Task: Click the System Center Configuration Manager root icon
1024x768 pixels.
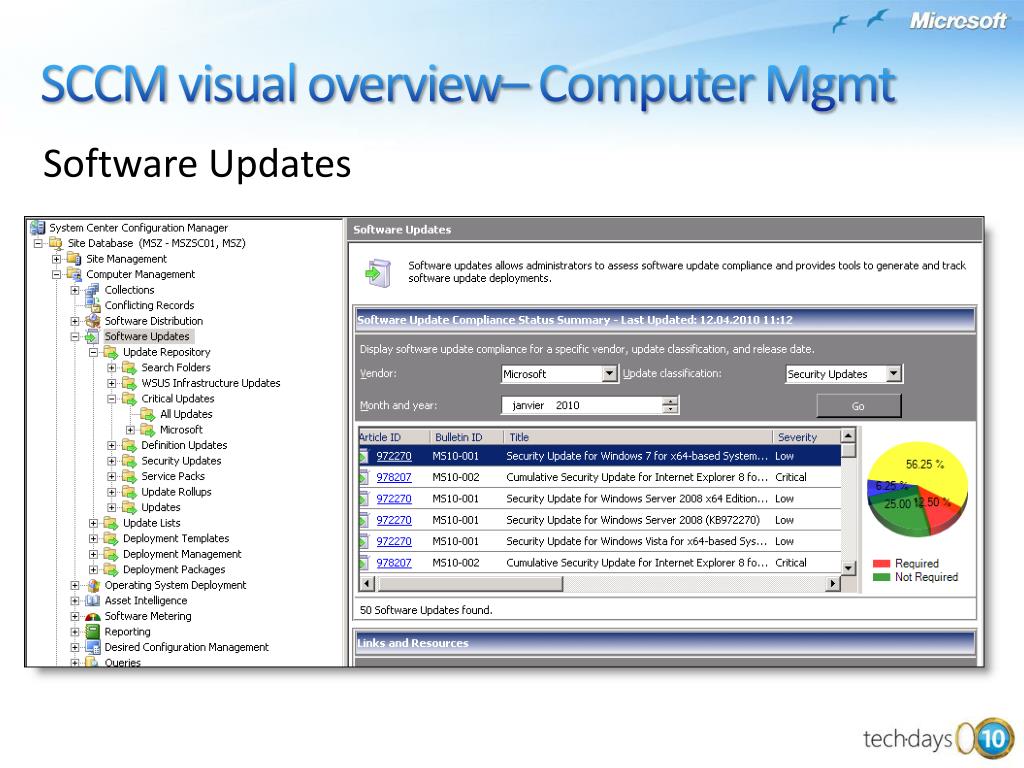Action: pos(38,228)
